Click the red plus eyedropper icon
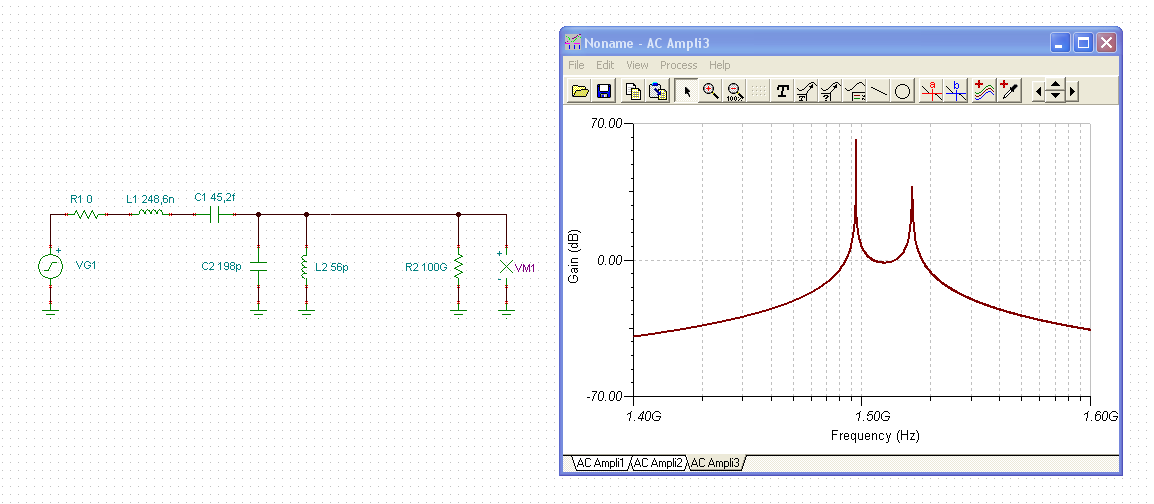The width and height of the screenshot is (1154, 504). click(1009, 91)
